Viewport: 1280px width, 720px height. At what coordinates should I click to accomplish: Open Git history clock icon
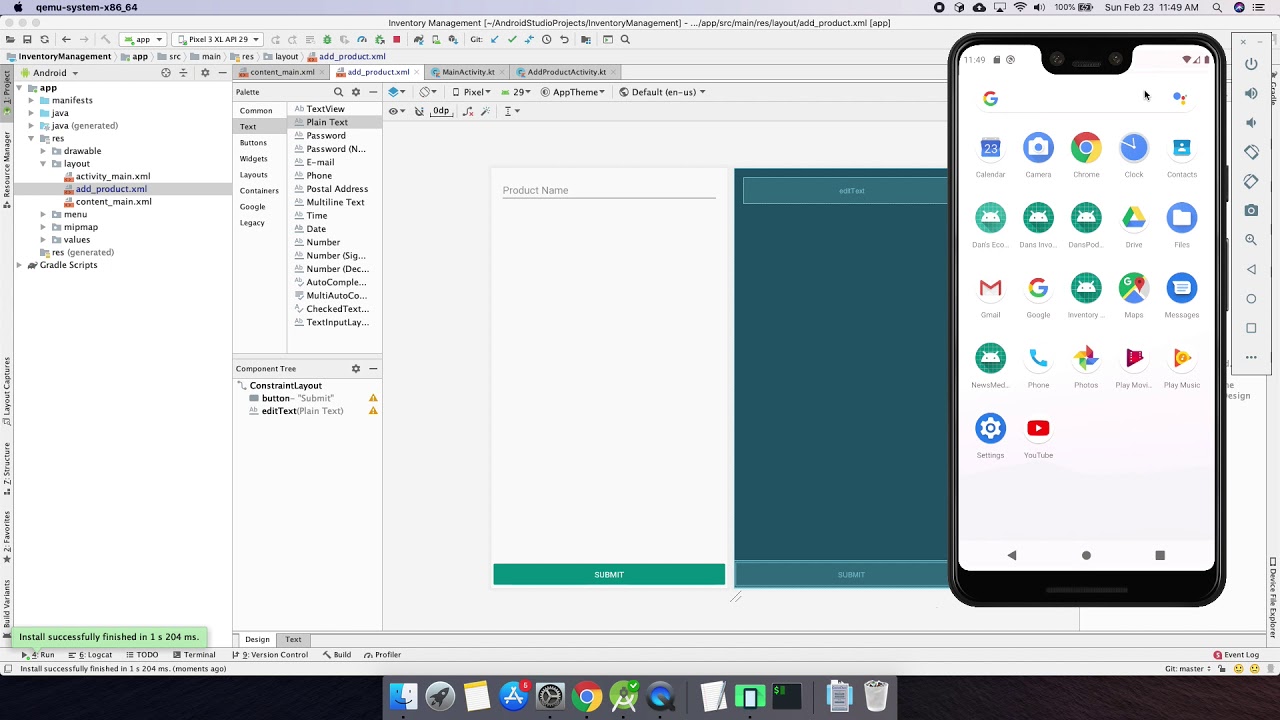(x=547, y=39)
